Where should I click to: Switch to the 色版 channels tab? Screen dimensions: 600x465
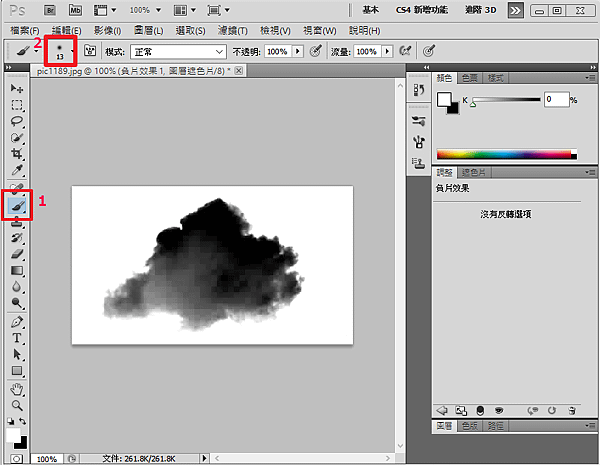tap(470, 426)
